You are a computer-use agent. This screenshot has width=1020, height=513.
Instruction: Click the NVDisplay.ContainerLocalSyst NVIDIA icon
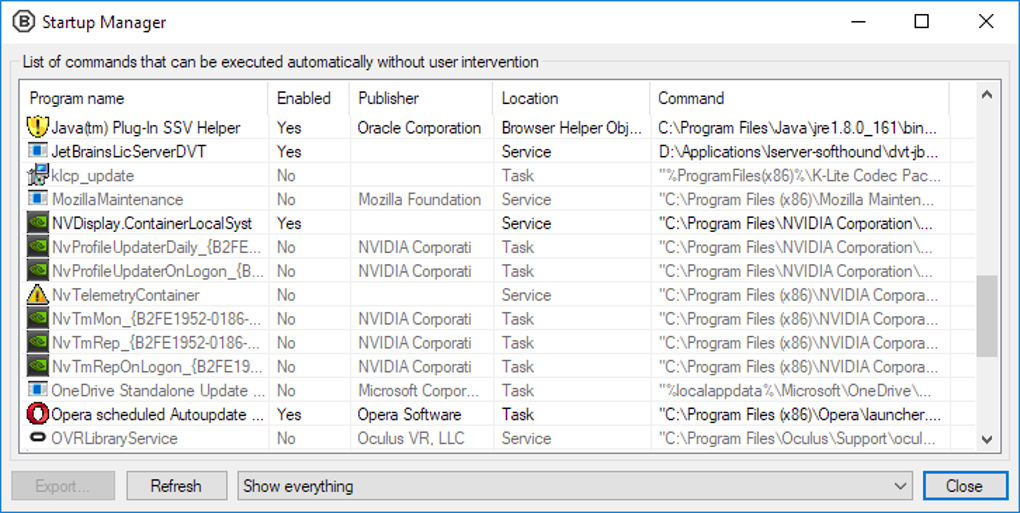(x=38, y=224)
